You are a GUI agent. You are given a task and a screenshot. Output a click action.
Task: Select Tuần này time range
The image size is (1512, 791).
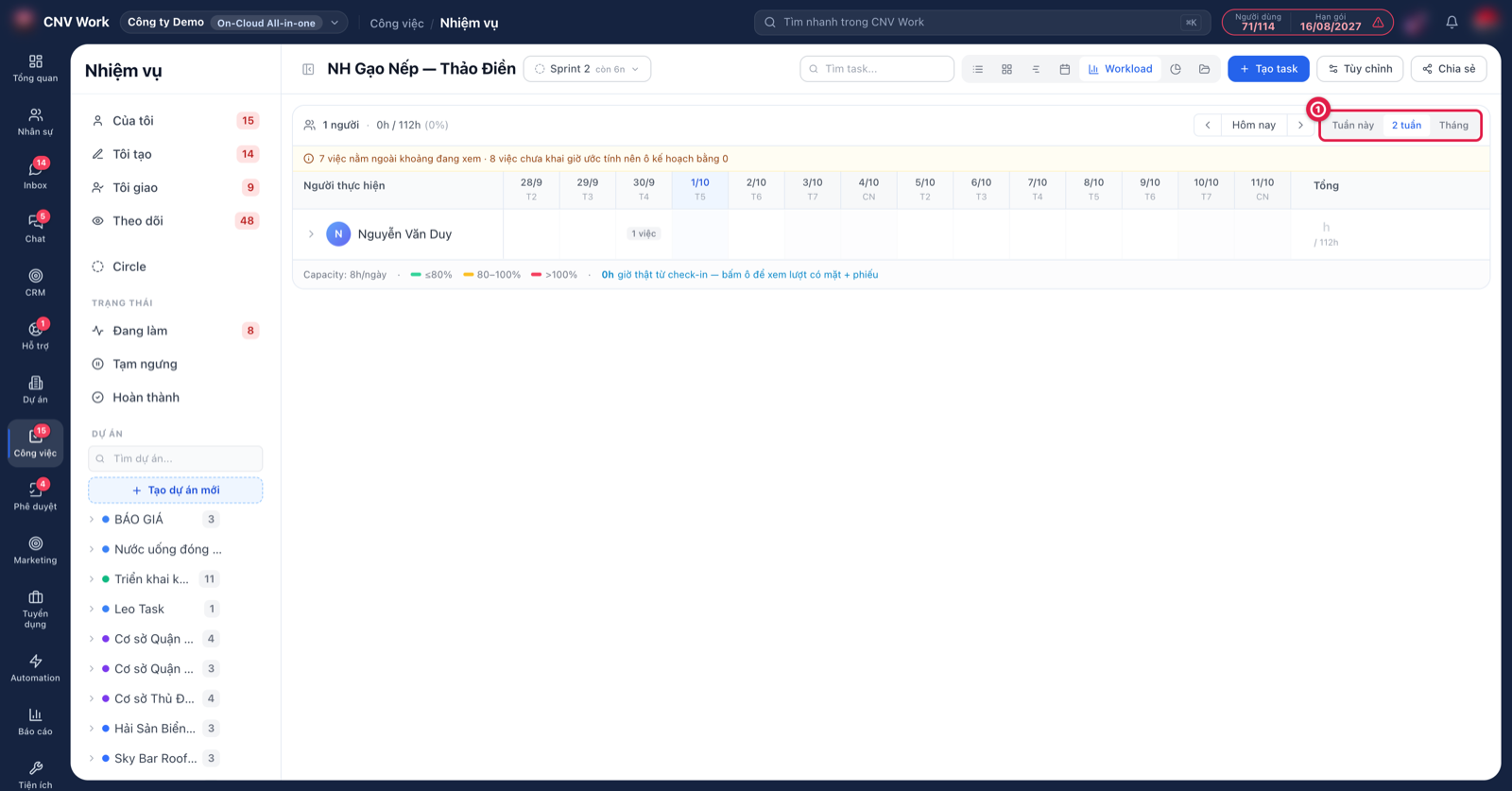coord(1352,125)
